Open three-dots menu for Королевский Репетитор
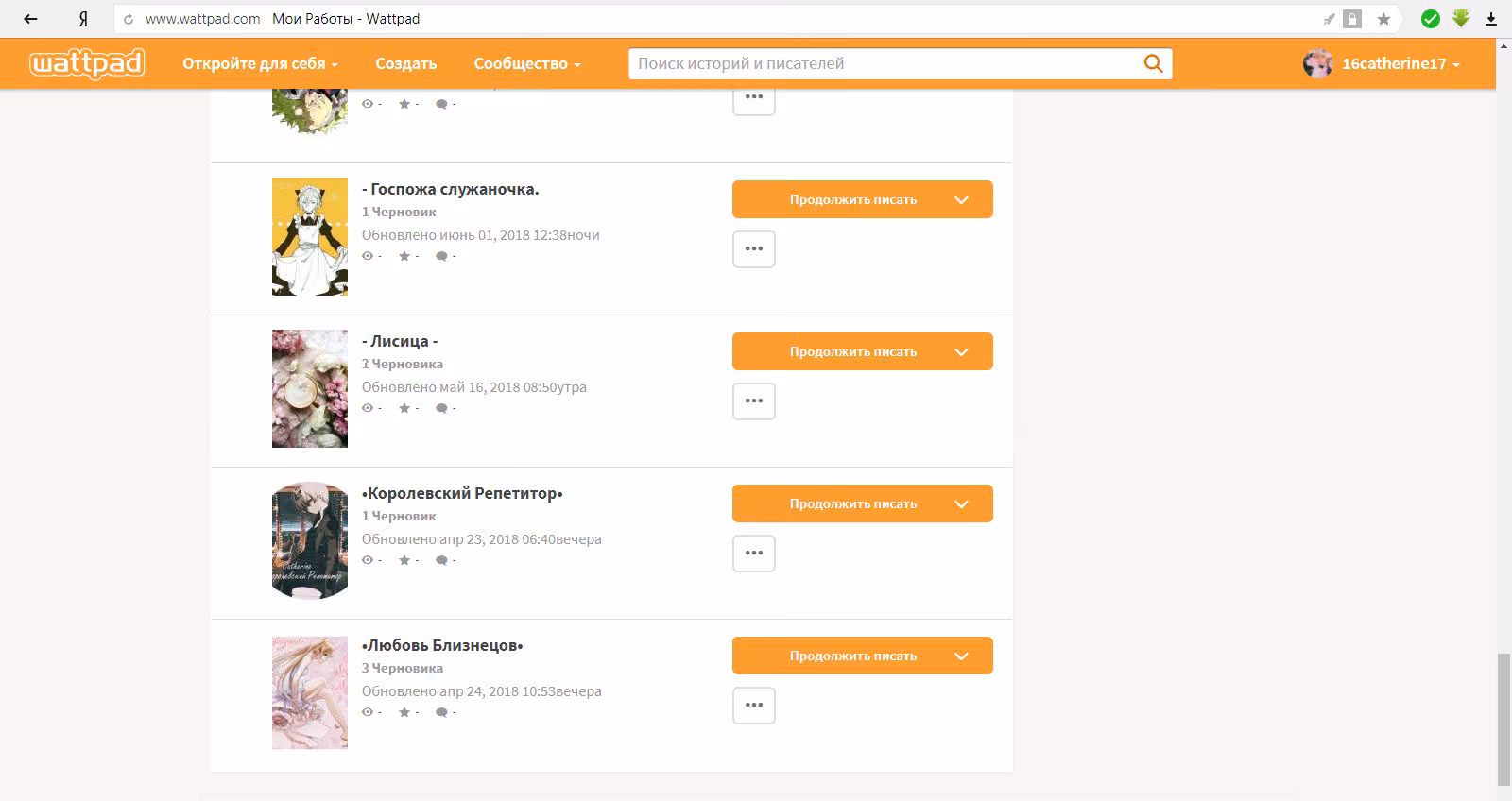1512x801 pixels. (x=753, y=554)
